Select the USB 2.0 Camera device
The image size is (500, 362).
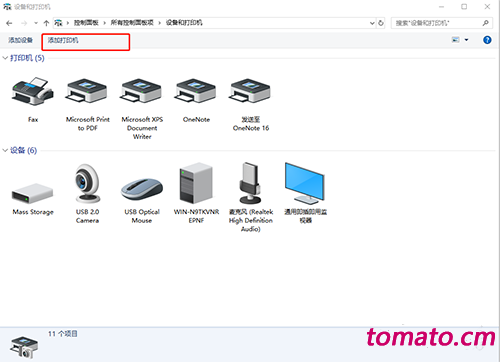87,184
